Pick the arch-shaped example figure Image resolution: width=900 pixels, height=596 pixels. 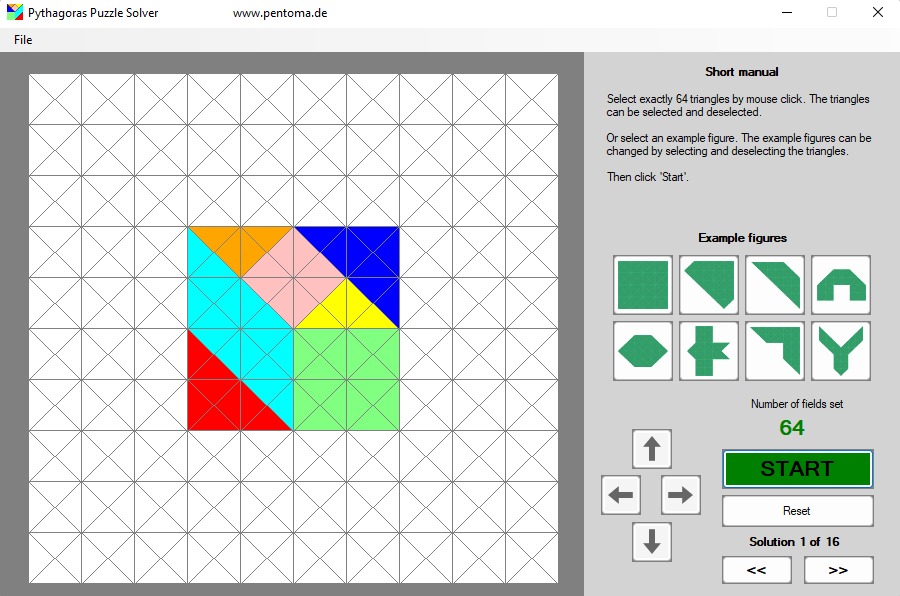[840, 285]
